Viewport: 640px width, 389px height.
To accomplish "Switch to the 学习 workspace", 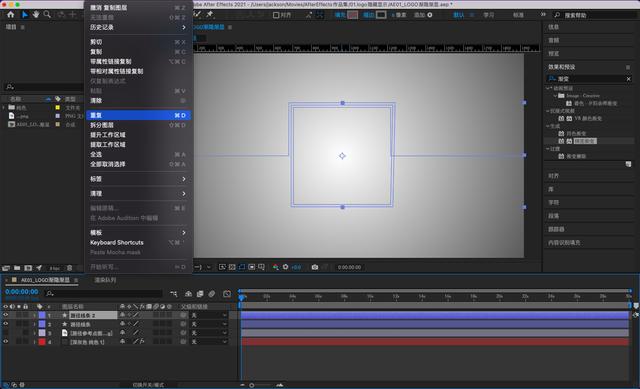I will pos(489,15).
